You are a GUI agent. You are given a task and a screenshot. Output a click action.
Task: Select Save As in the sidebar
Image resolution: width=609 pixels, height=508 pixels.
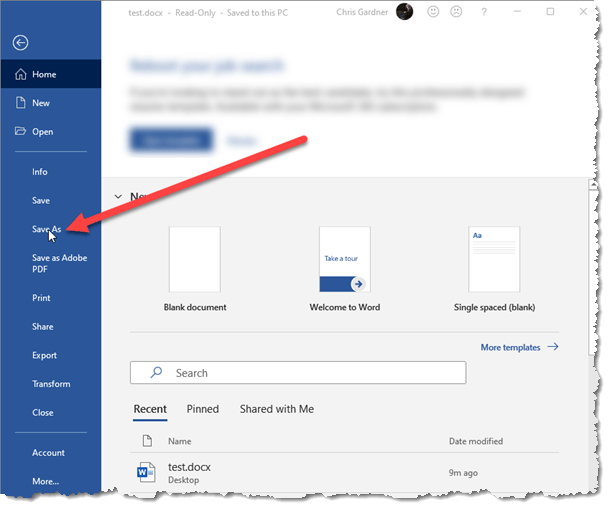pyautogui.click(x=46, y=229)
